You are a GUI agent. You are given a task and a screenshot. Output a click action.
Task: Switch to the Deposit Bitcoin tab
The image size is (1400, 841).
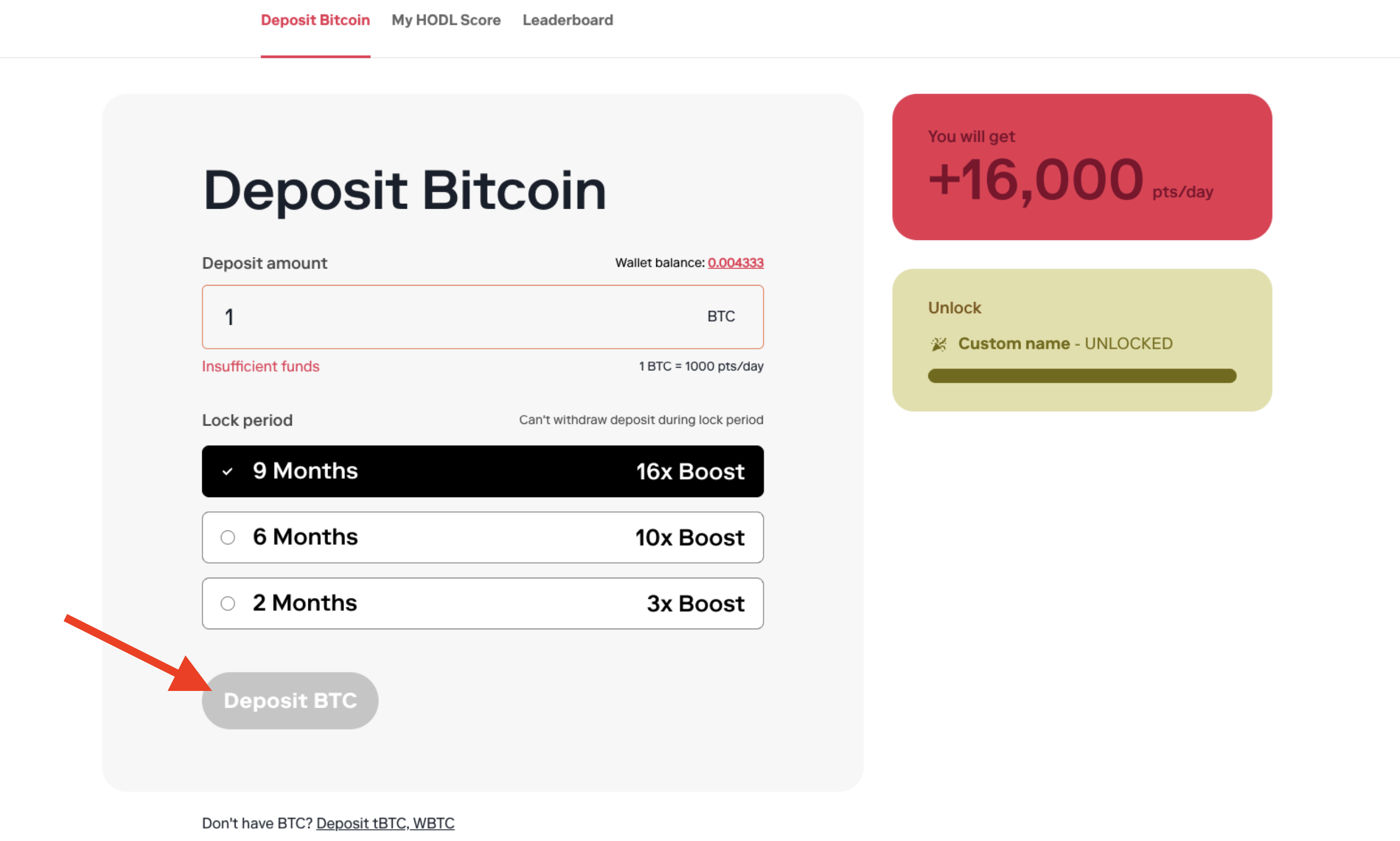coord(315,20)
